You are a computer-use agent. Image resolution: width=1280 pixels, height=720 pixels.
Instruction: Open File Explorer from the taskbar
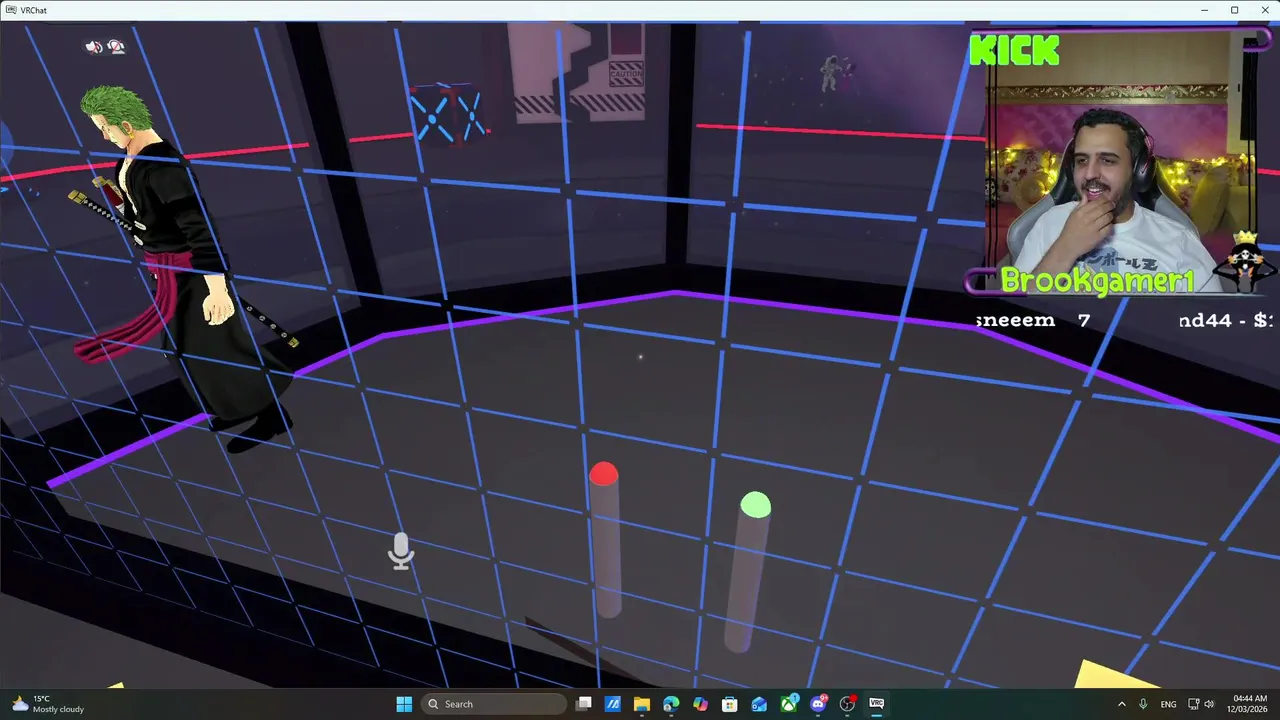(642, 704)
